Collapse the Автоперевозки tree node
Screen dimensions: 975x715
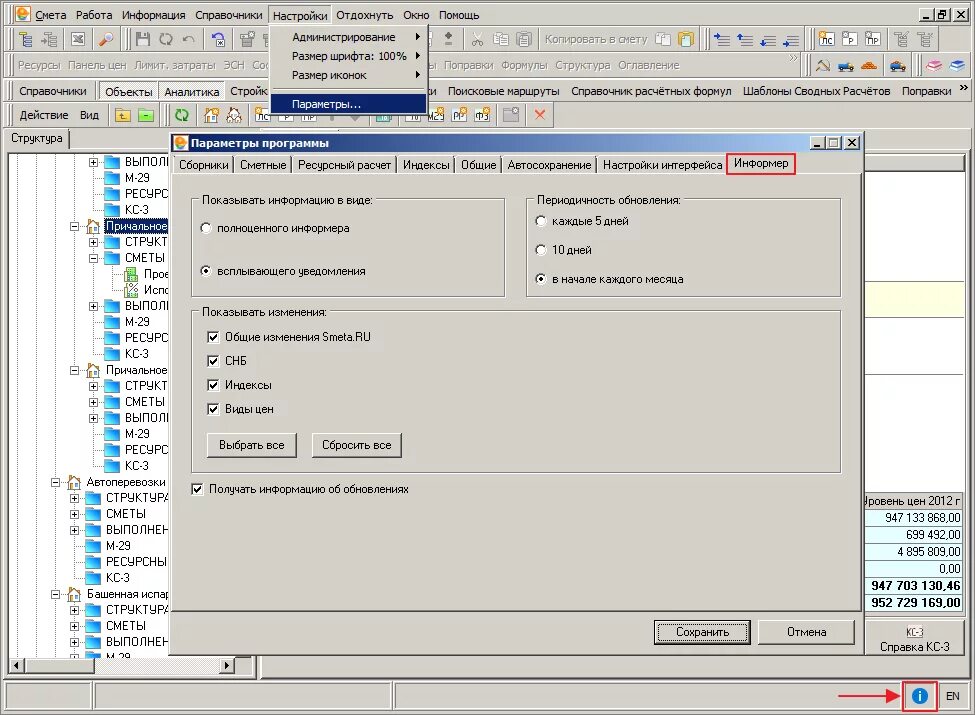click(x=55, y=482)
